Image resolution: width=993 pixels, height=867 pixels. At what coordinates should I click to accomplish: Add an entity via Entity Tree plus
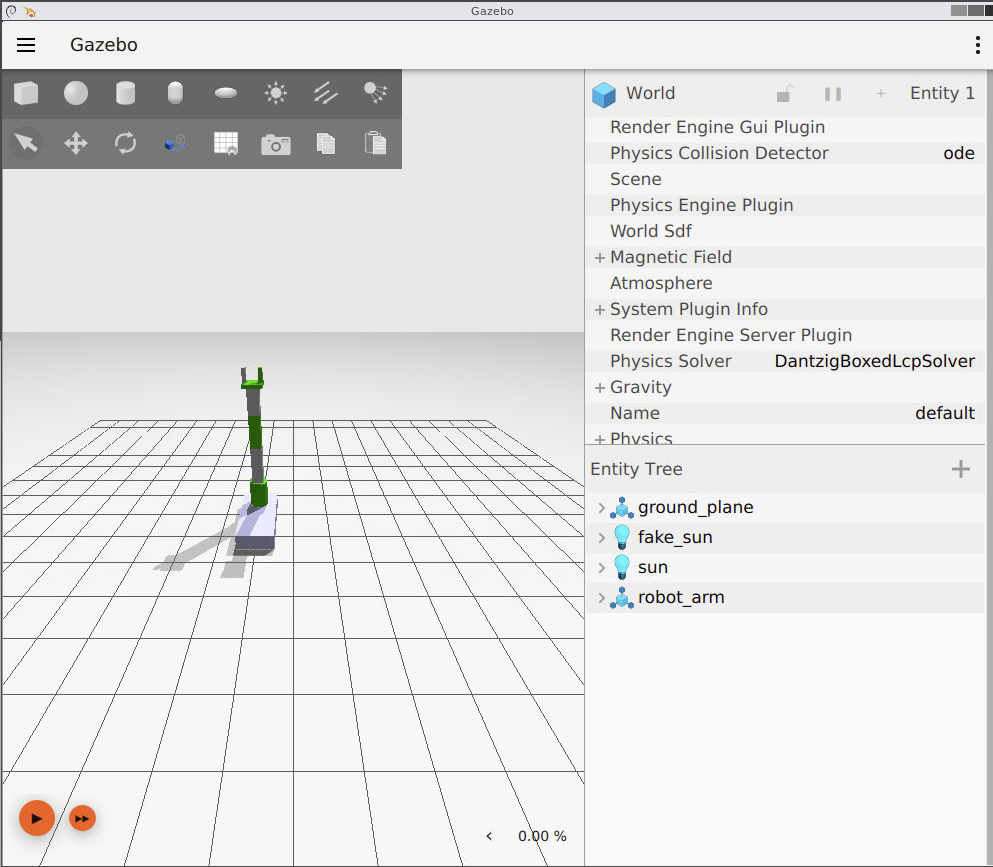961,469
